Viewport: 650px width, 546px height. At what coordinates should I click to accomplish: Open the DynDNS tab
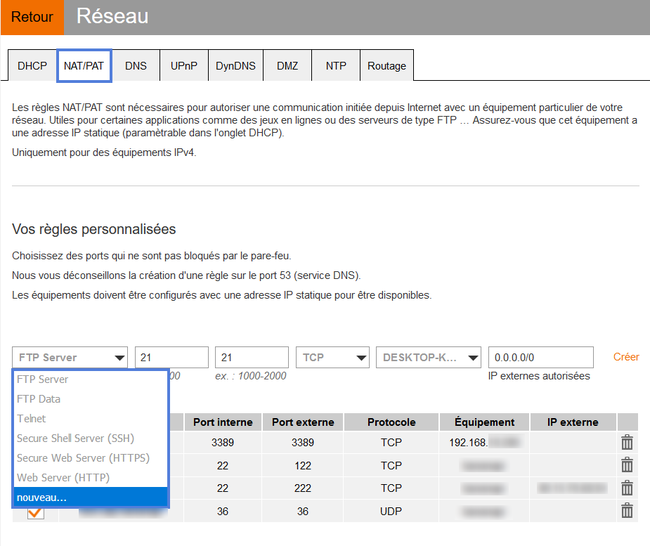pyautogui.click(x=235, y=66)
